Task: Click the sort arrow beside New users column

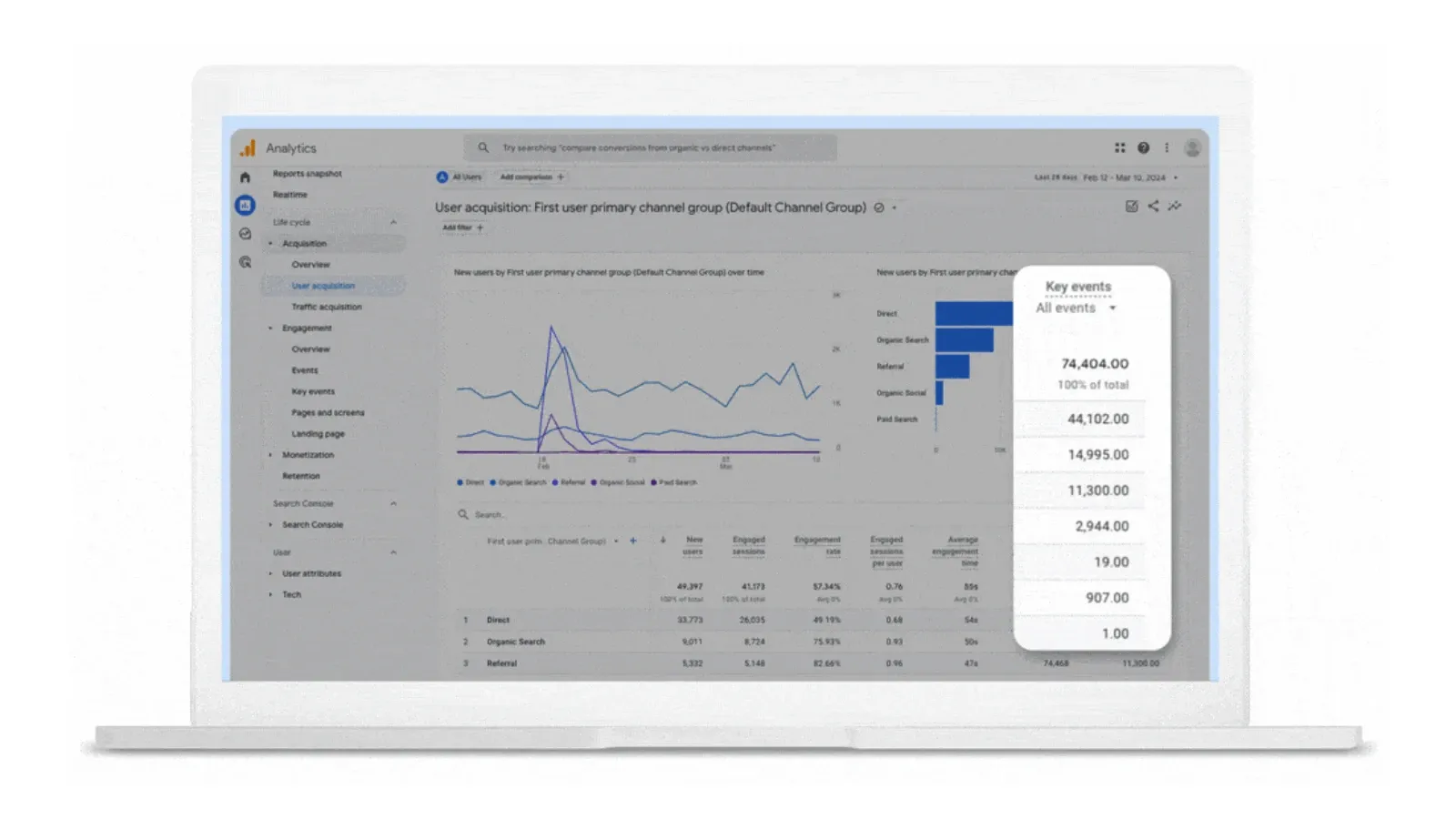Action: [x=662, y=541]
